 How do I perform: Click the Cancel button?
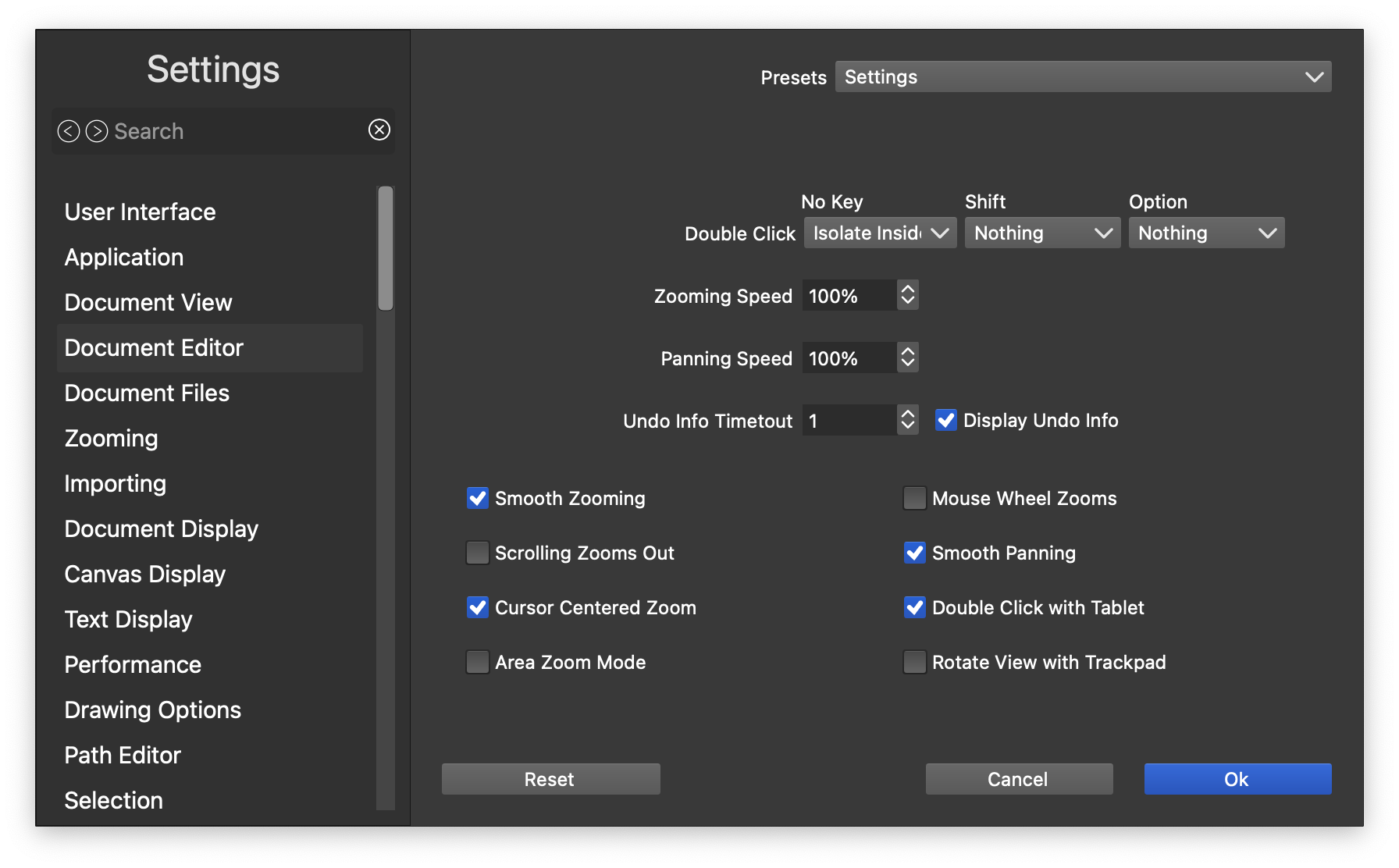(x=1019, y=779)
